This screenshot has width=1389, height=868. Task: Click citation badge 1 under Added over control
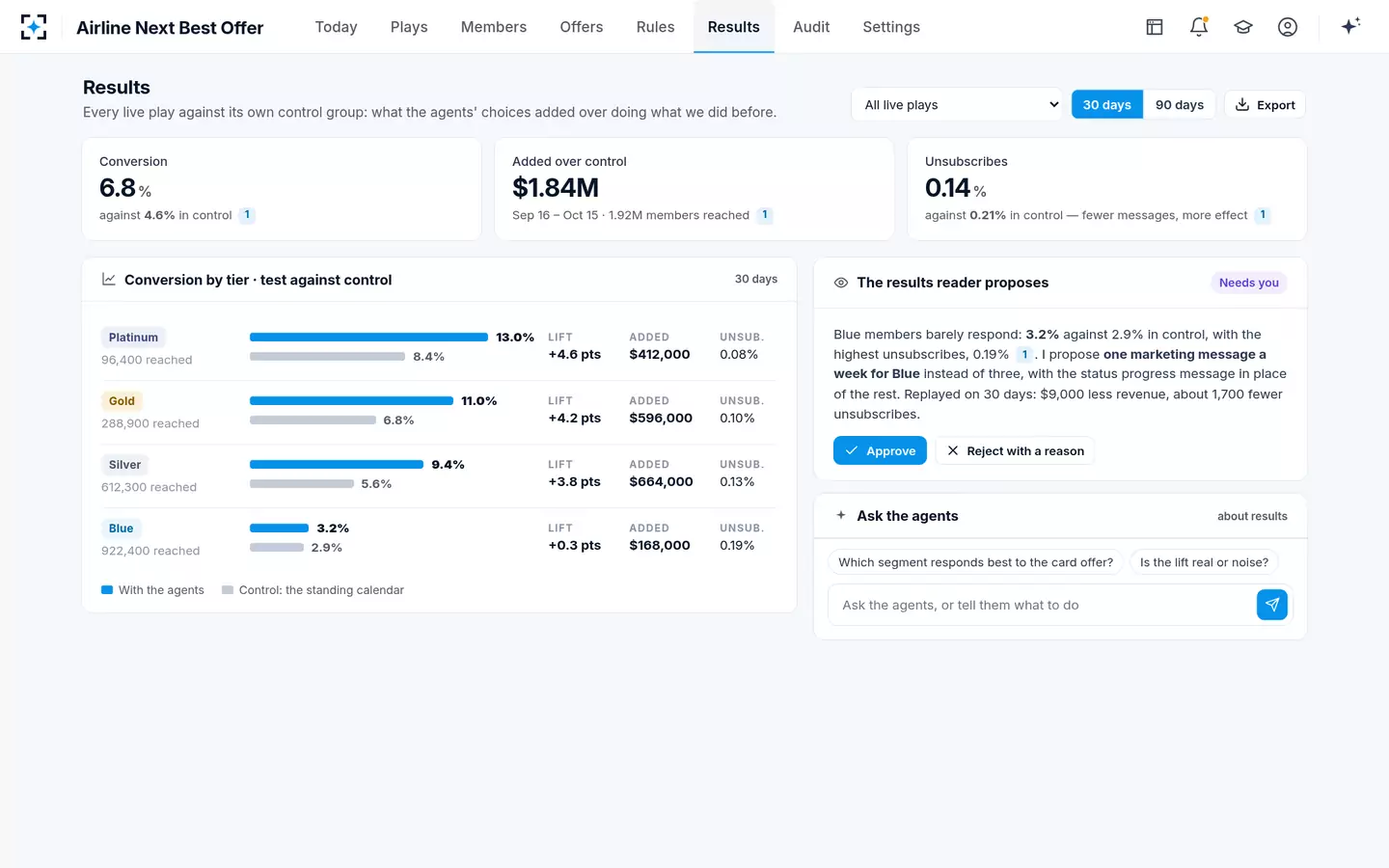point(765,215)
